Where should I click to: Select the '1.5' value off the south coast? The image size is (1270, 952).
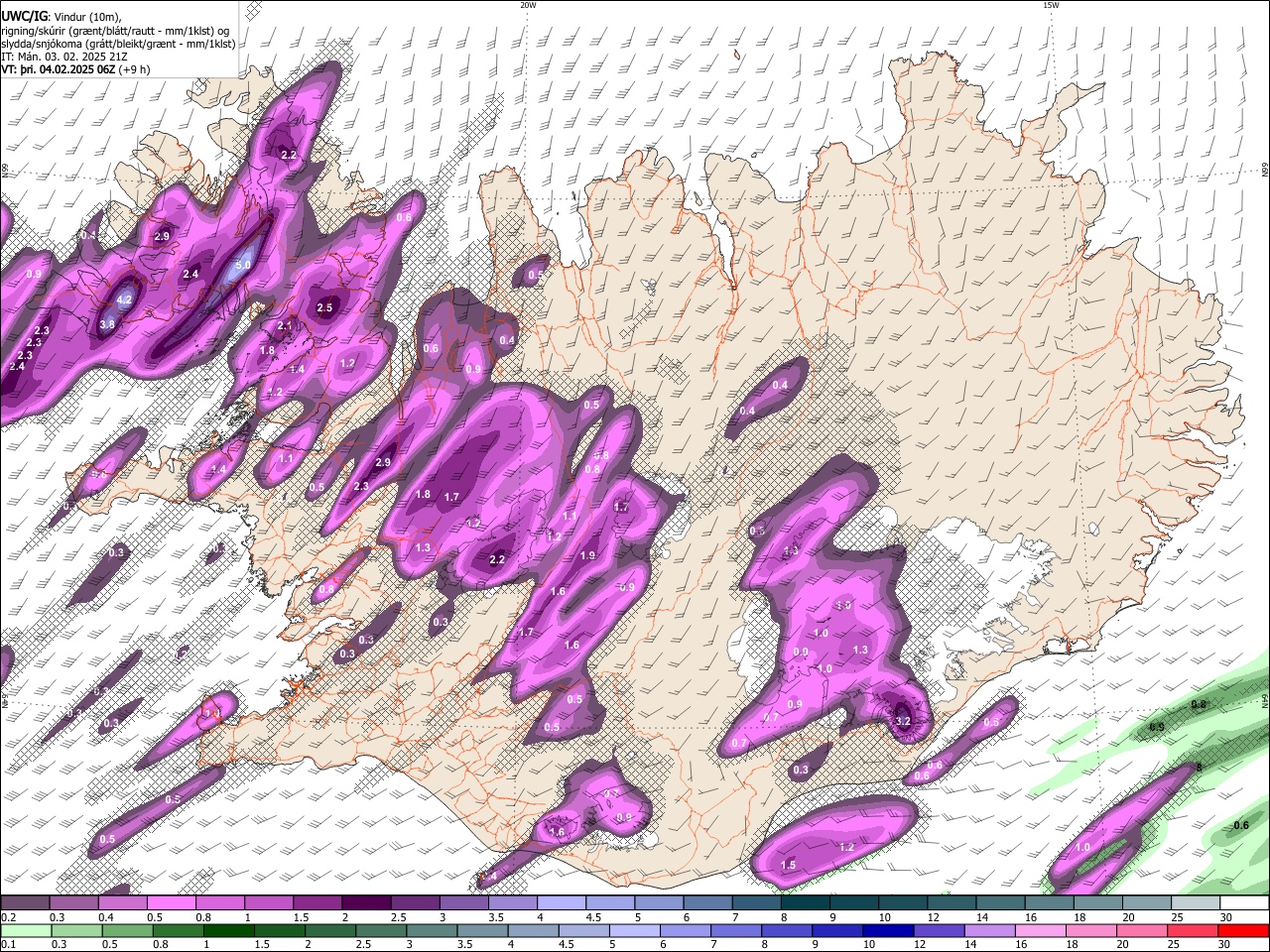(x=788, y=865)
